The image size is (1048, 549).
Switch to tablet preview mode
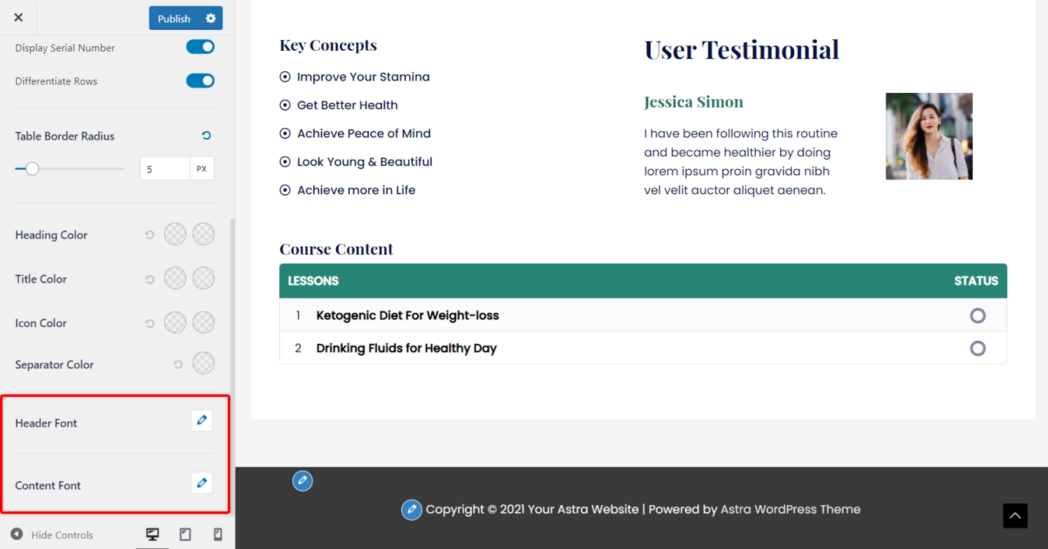[185, 535]
